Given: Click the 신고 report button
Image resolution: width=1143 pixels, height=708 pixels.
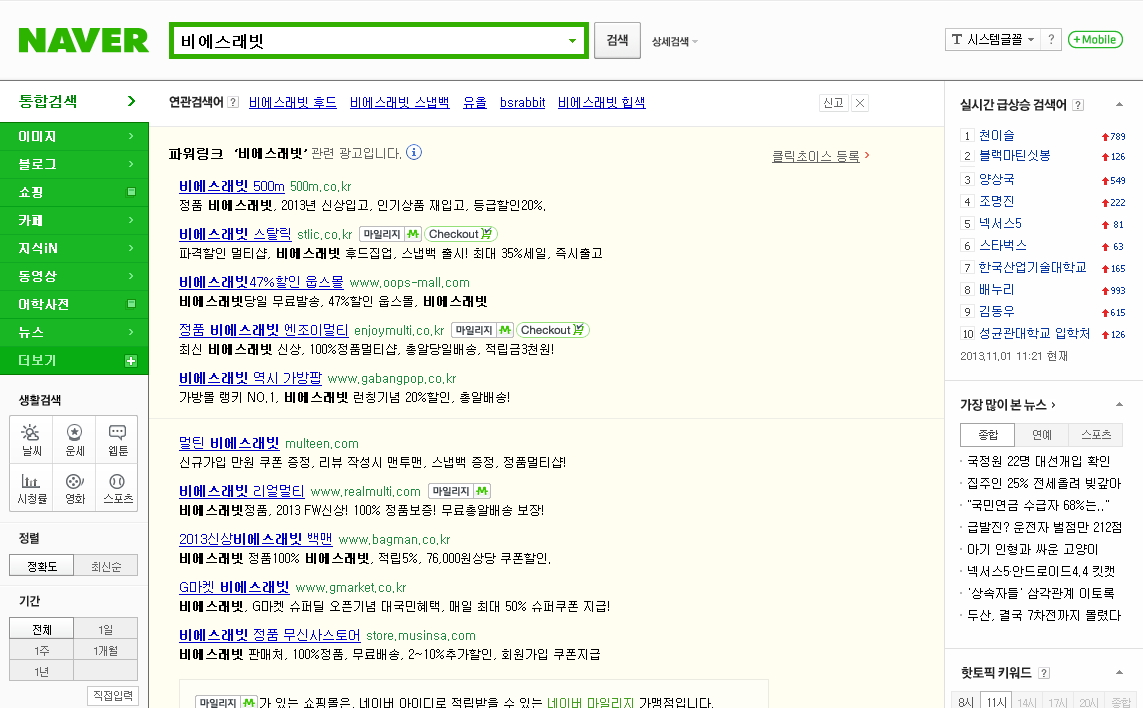Looking at the screenshot, I should coord(833,103).
